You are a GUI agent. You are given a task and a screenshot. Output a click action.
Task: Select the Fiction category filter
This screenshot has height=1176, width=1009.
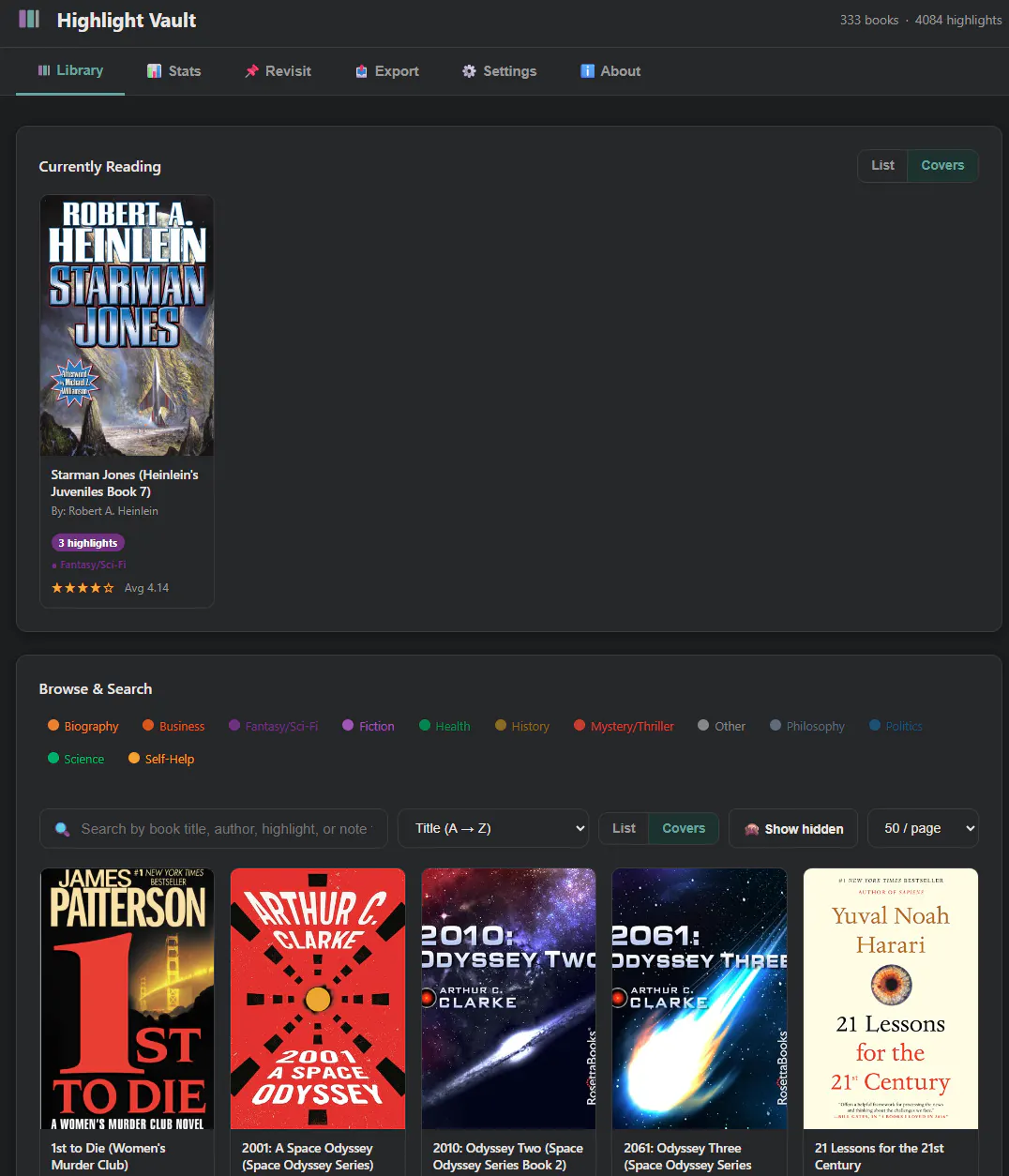pos(369,726)
